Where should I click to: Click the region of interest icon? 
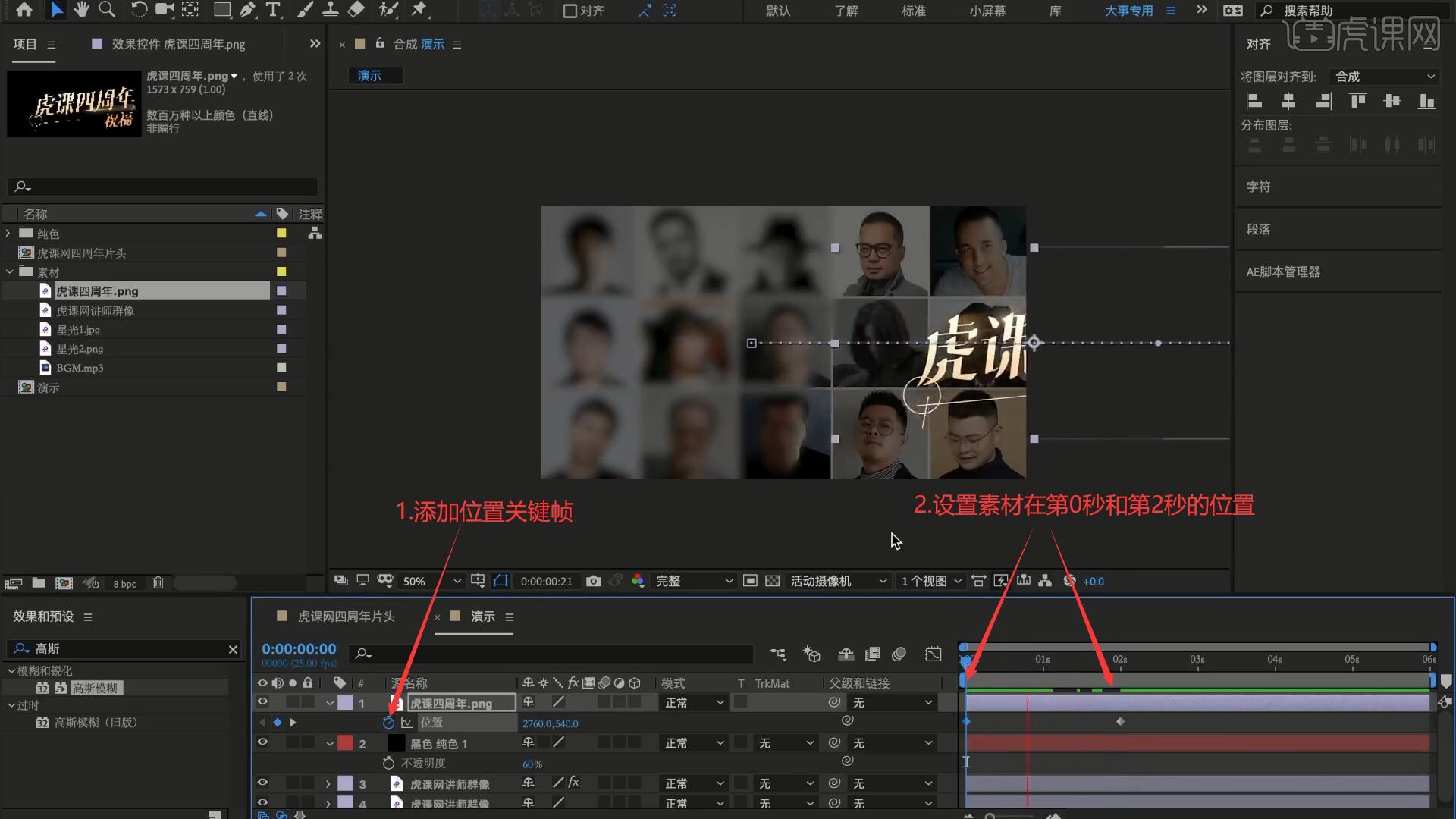[750, 581]
